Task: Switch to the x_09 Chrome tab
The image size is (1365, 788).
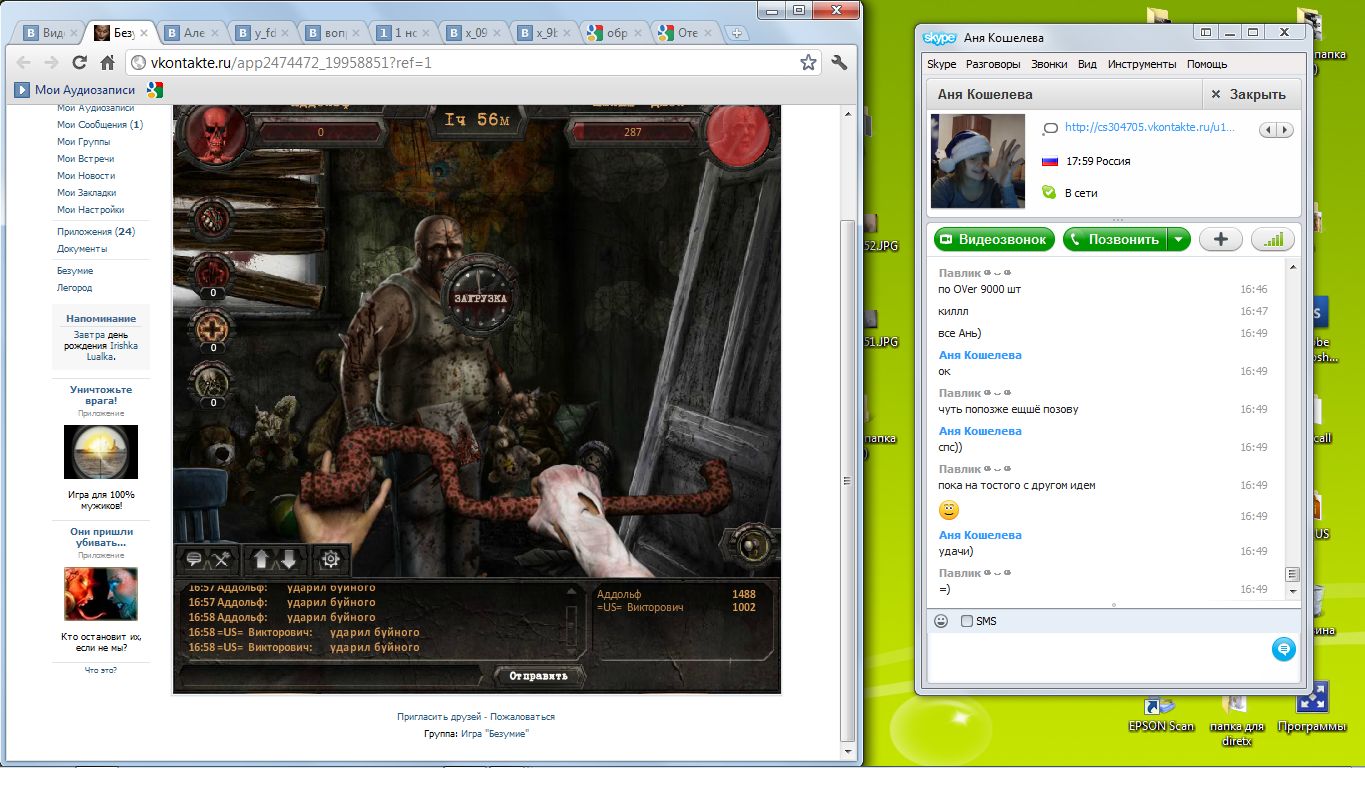Action: [x=476, y=33]
